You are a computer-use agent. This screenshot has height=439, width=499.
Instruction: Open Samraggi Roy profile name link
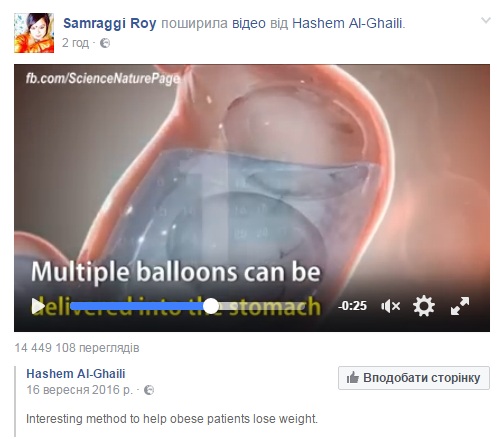[x=110, y=23]
